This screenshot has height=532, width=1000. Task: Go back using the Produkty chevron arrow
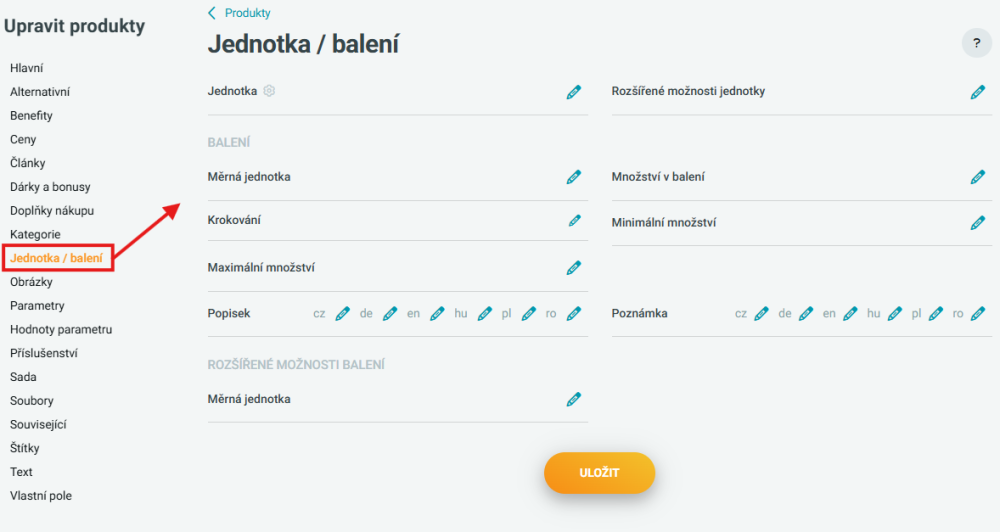[212, 13]
